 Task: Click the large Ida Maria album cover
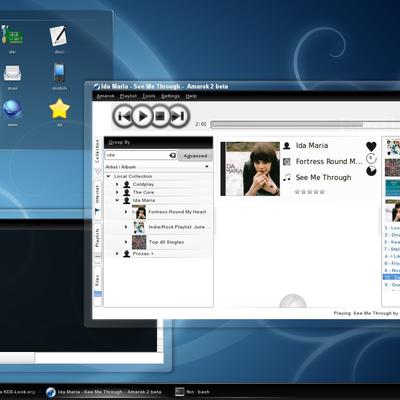[x=250, y=169]
